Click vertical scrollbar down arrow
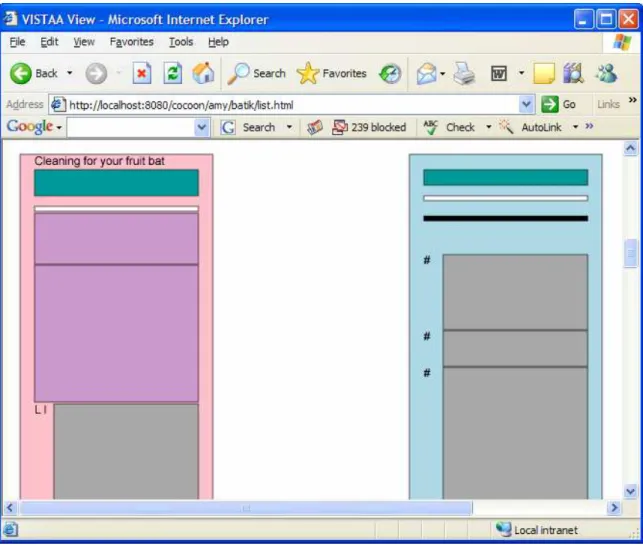This screenshot has width=643, height=546. (631, 491)
